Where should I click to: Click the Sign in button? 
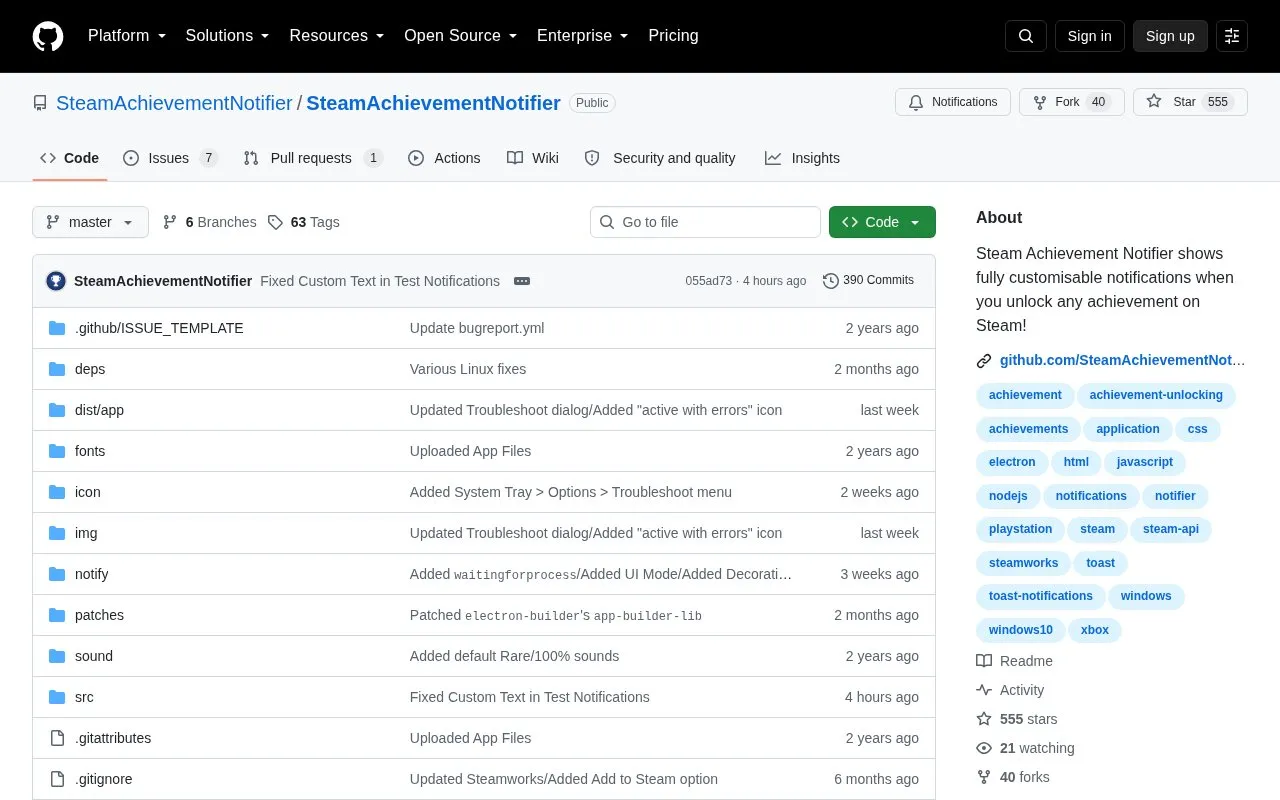pyautogui.click(x=1089, y=36)
